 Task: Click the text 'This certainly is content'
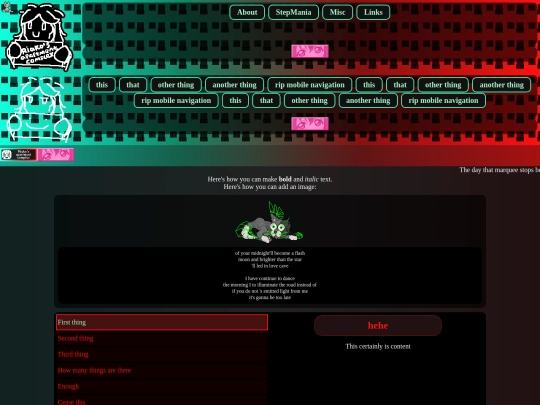pyautogui.click(x=378, y=346)
